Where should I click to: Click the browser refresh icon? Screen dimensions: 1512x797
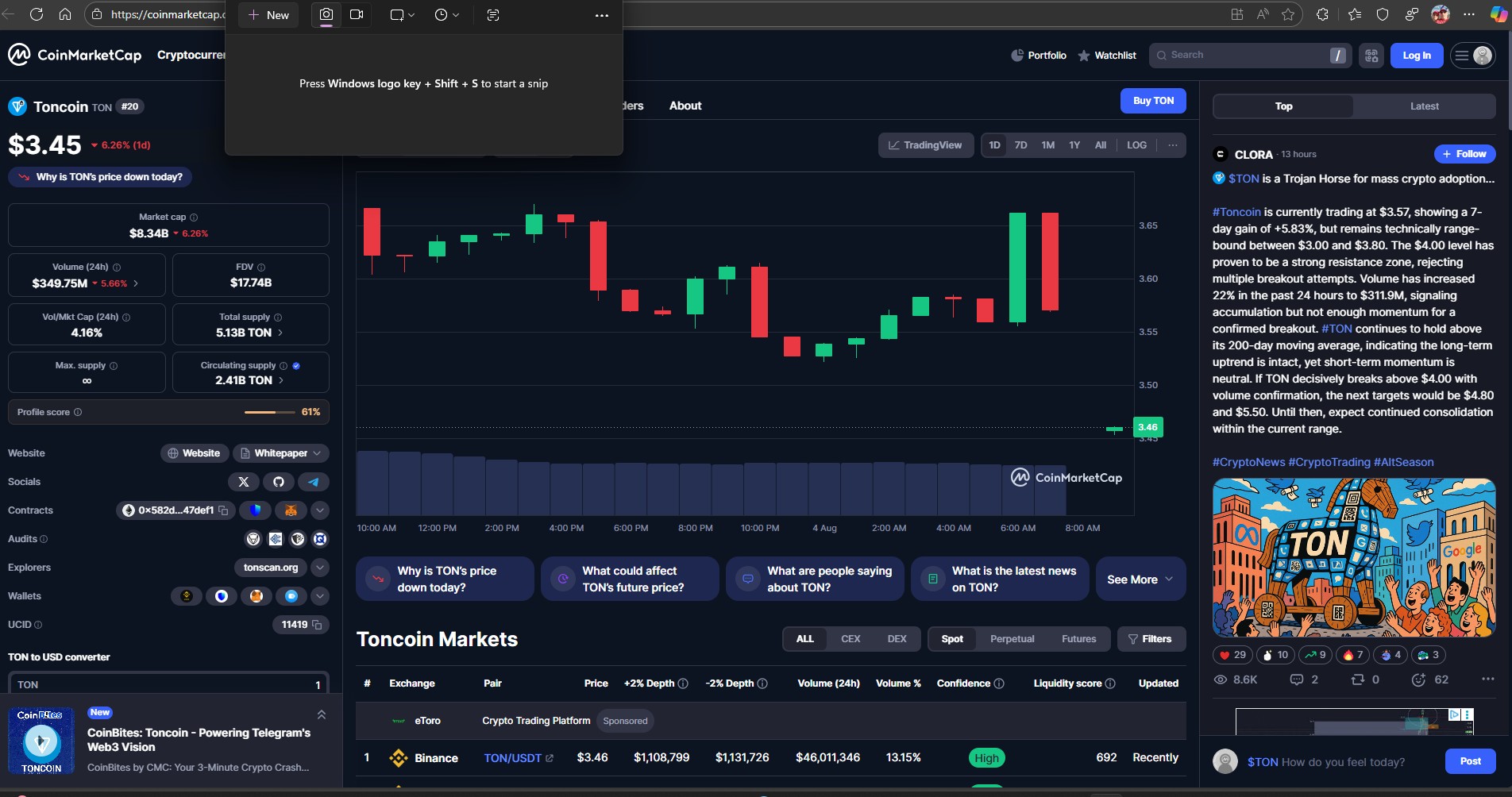36,14
